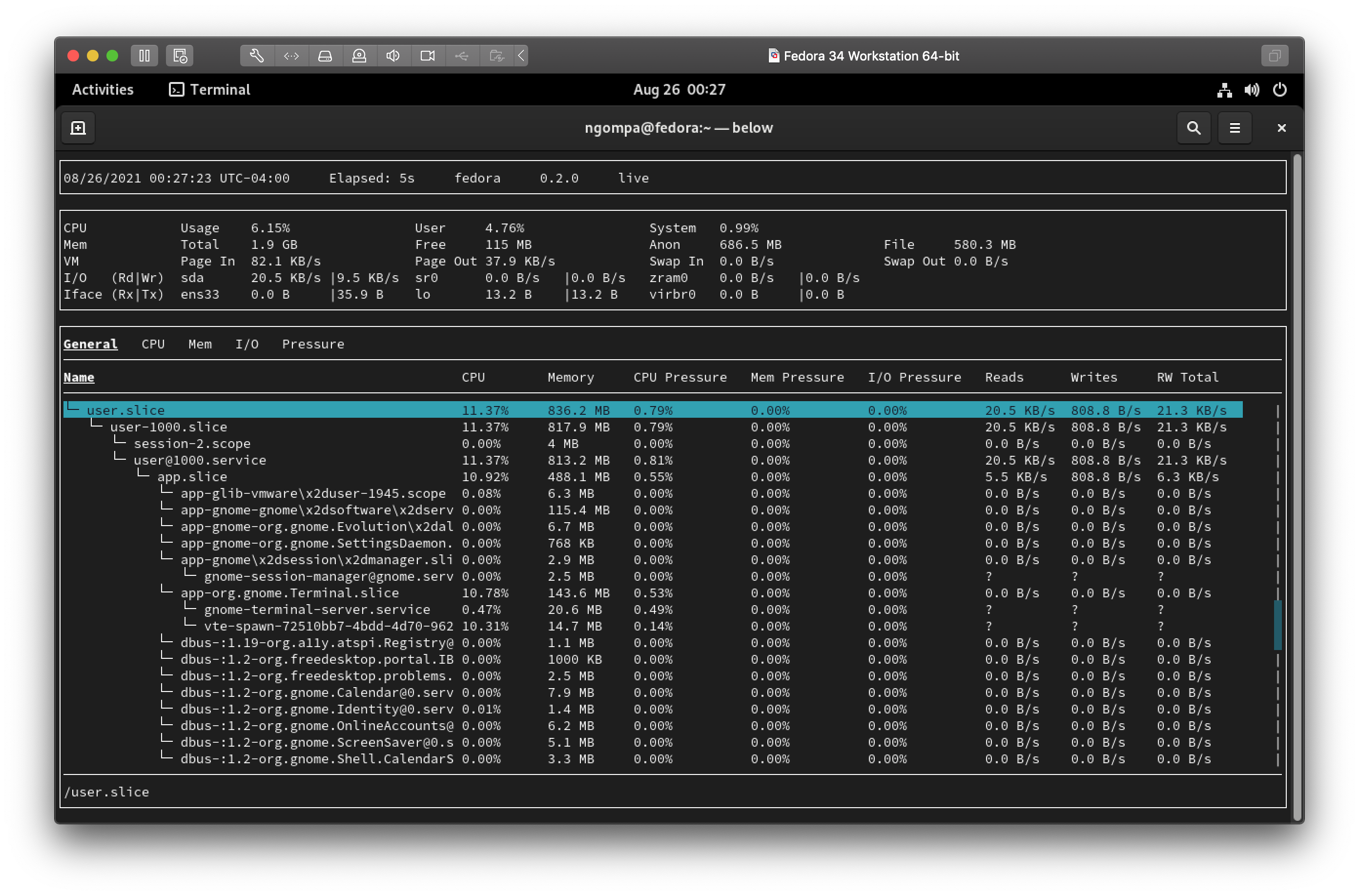Viewport: 1359px width, 896px height.
Task: Pause the virtual machine from the toolbar
Action: pyautogui.click(x=144, y=56)
